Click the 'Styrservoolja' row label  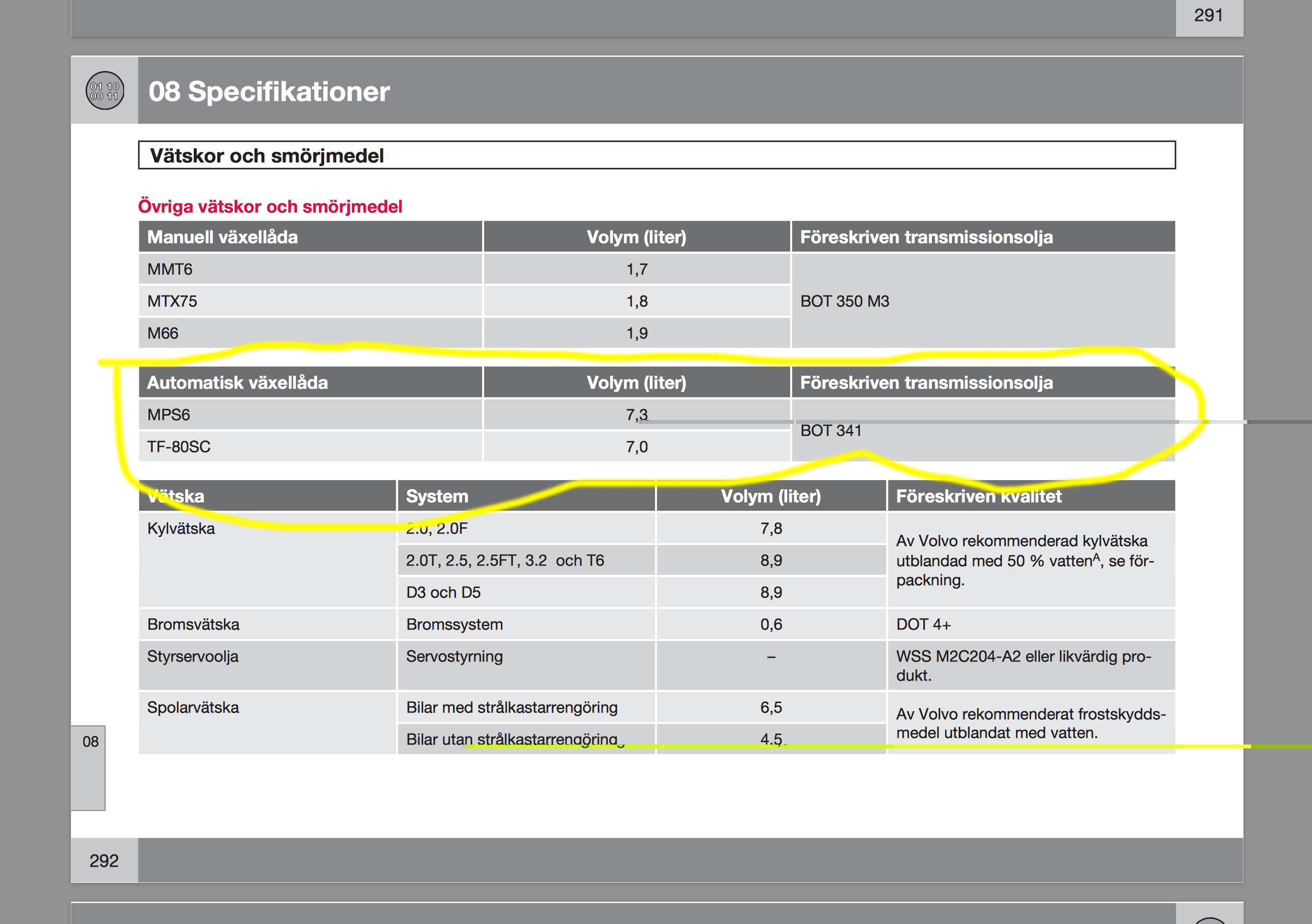tap(192, 656)
